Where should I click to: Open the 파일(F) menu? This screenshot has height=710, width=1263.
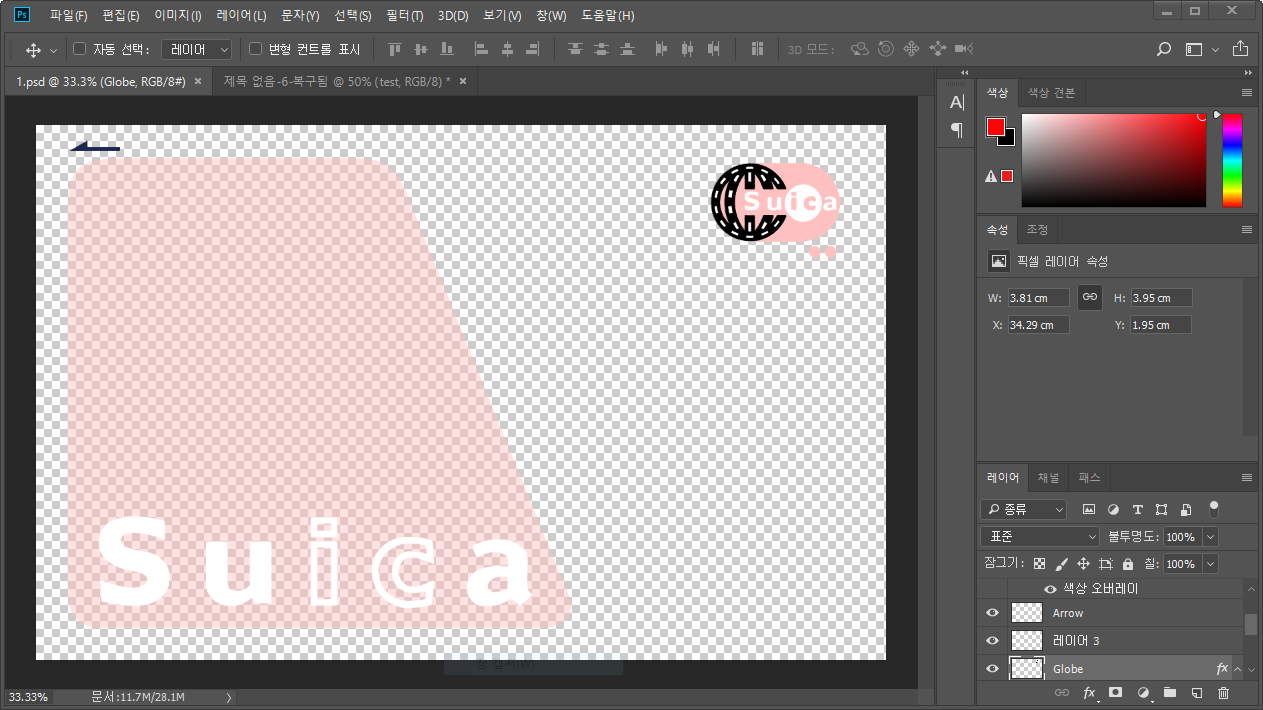point(69,16)
